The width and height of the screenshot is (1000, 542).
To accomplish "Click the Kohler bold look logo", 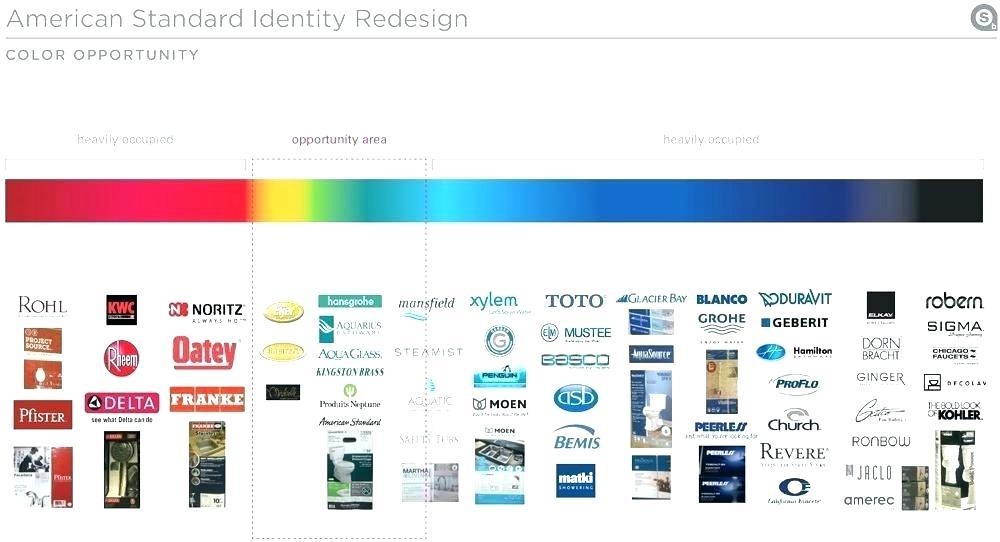I will tap(955, 411).
